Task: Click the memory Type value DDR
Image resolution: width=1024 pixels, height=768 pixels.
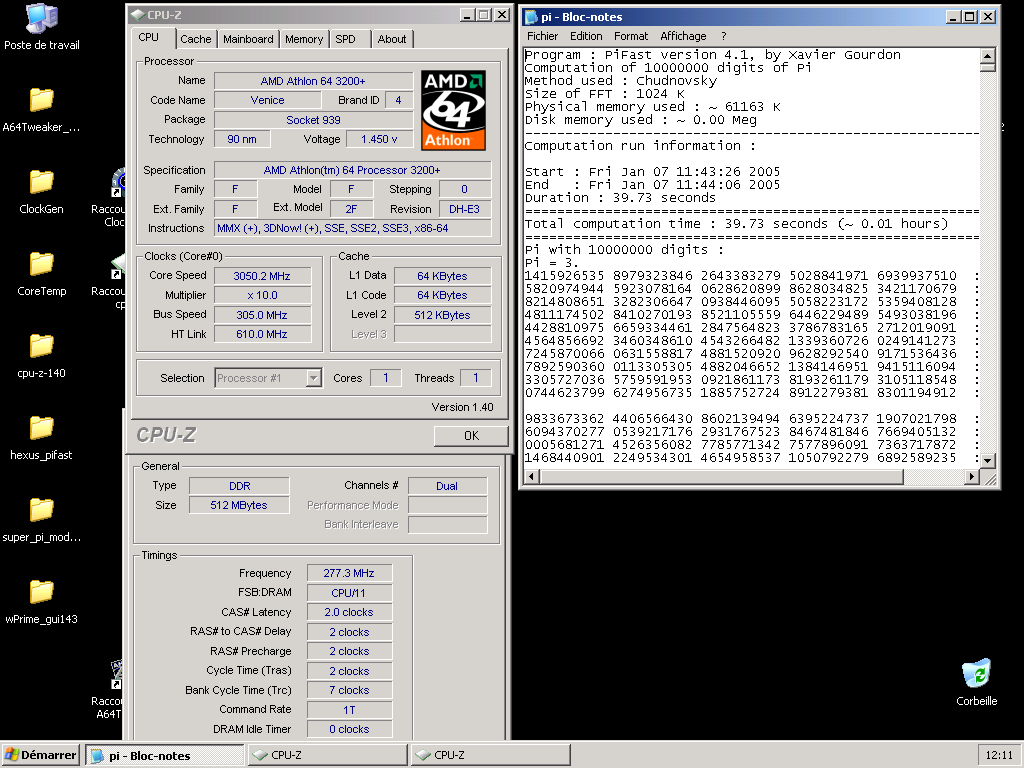Action: click(x=240, y=486)
